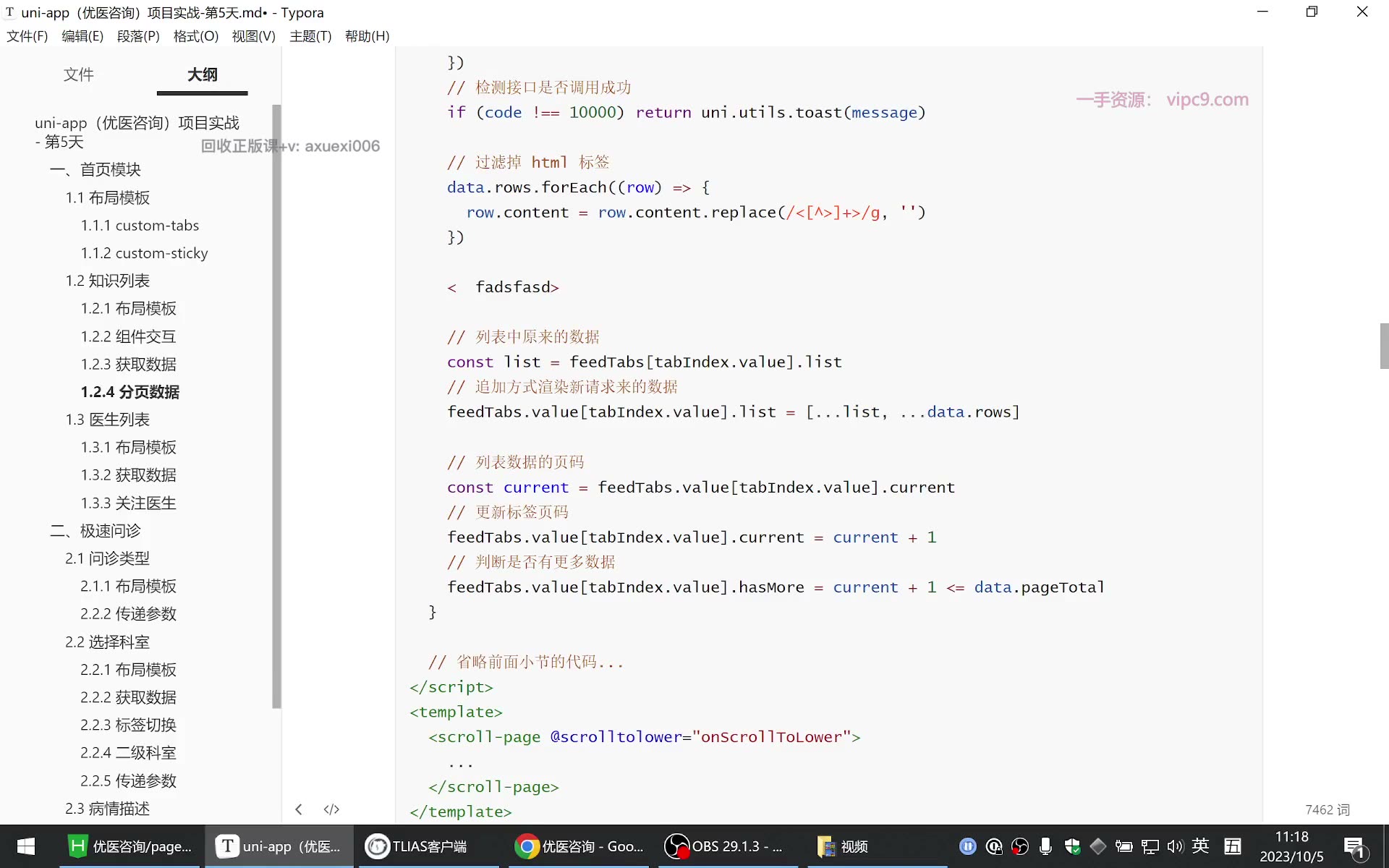Collapse sidebar with the left chevron icon
The image size is (1389, 868).
[x=298, y=809]
